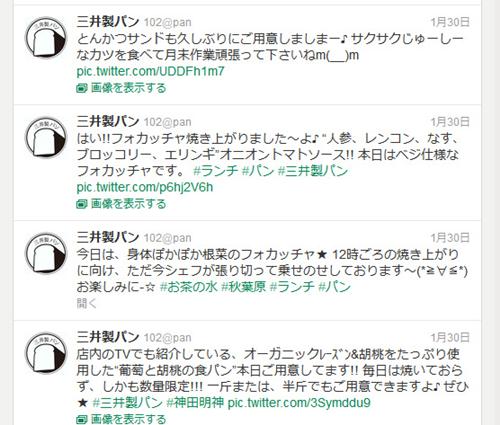This screenshot has height=425, width=500.
Task: Open link pic.twitter.com/3Symddu9
Action: click(x=299, y=403)
